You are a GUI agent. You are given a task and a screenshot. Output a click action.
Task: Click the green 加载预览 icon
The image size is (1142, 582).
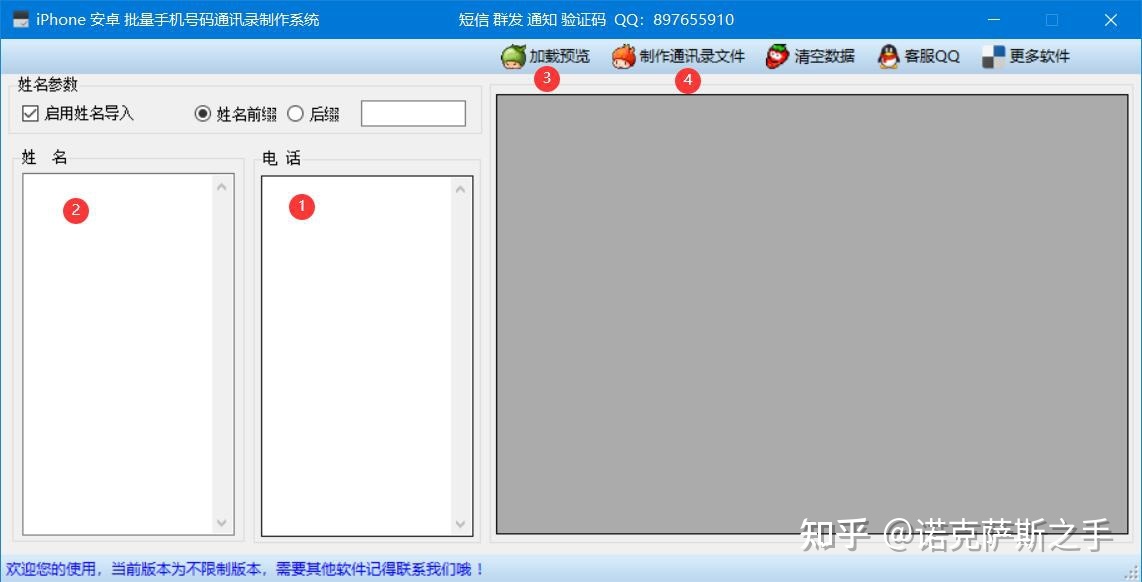click(513, 57)
